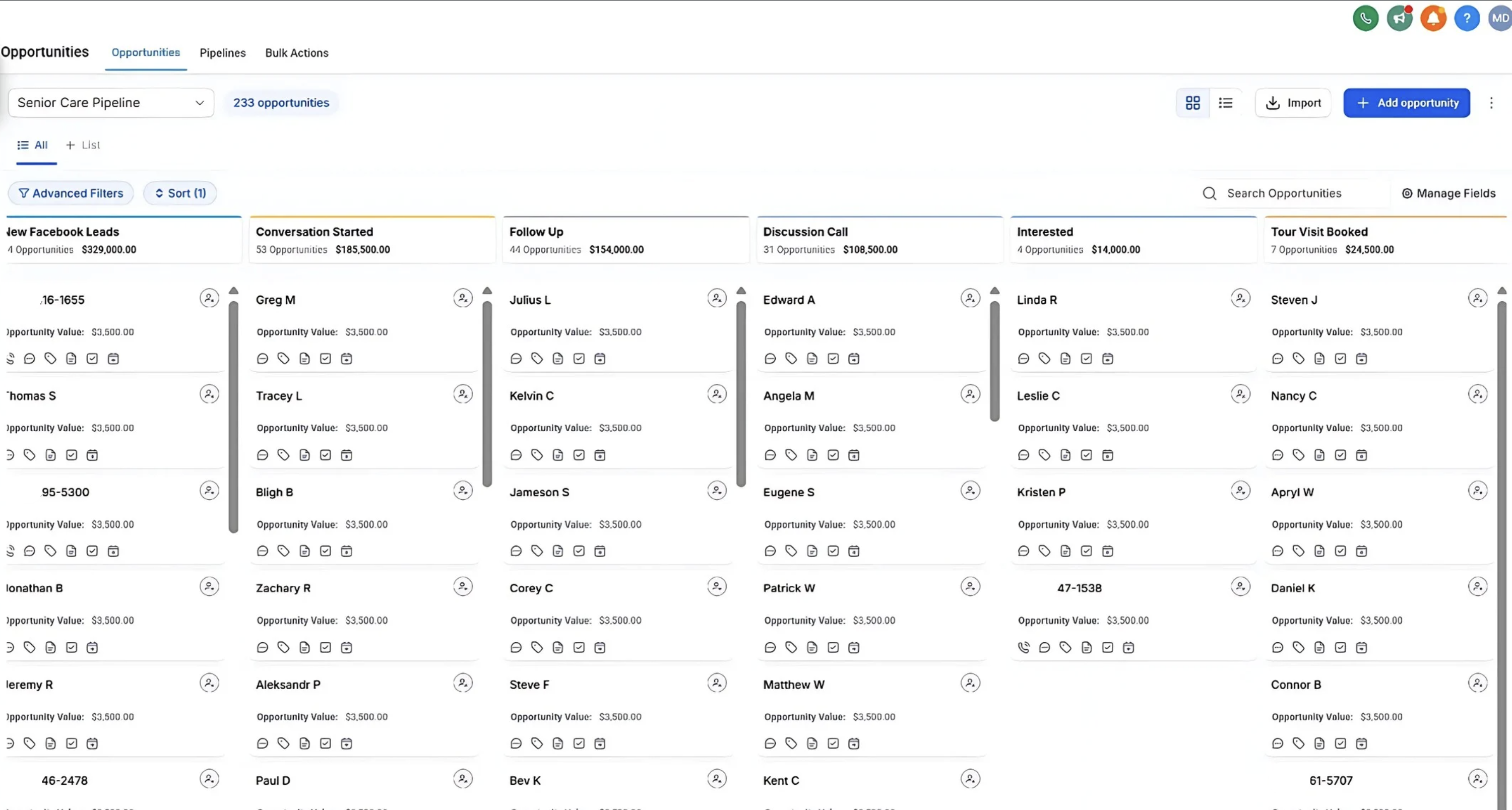1512x810 pixels.
Task: Click assign user icon on Edward A card
Action: tap(970, 298)
